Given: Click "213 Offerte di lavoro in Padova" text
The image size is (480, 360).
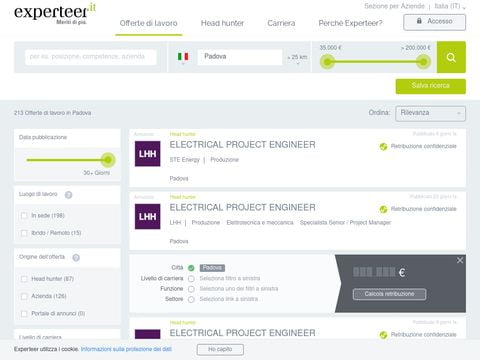Looking at the screenshot, I should [x=52, y=113].
